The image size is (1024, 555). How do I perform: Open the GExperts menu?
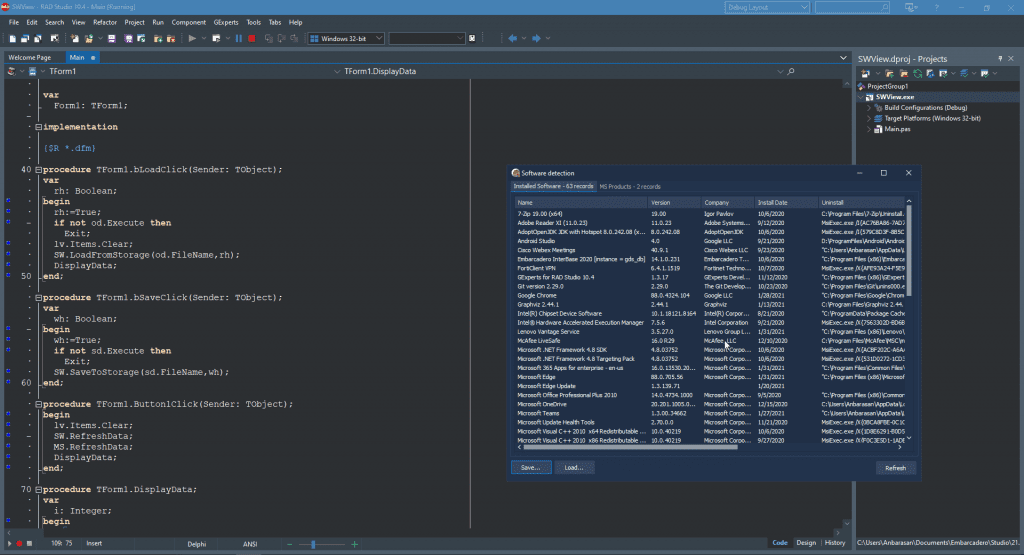(x=226, y=22)
